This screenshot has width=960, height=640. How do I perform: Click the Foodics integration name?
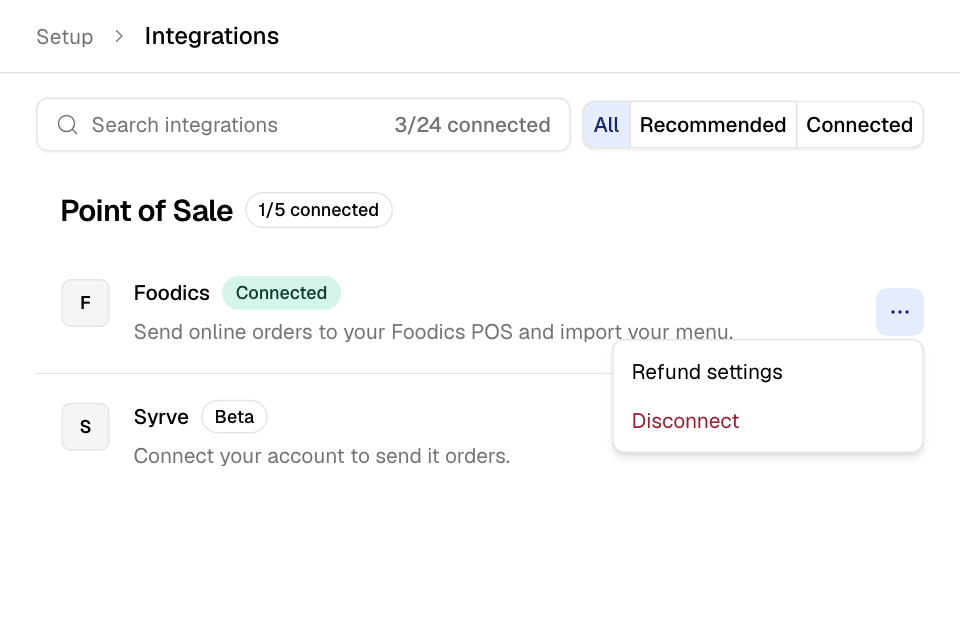[171, 293]
